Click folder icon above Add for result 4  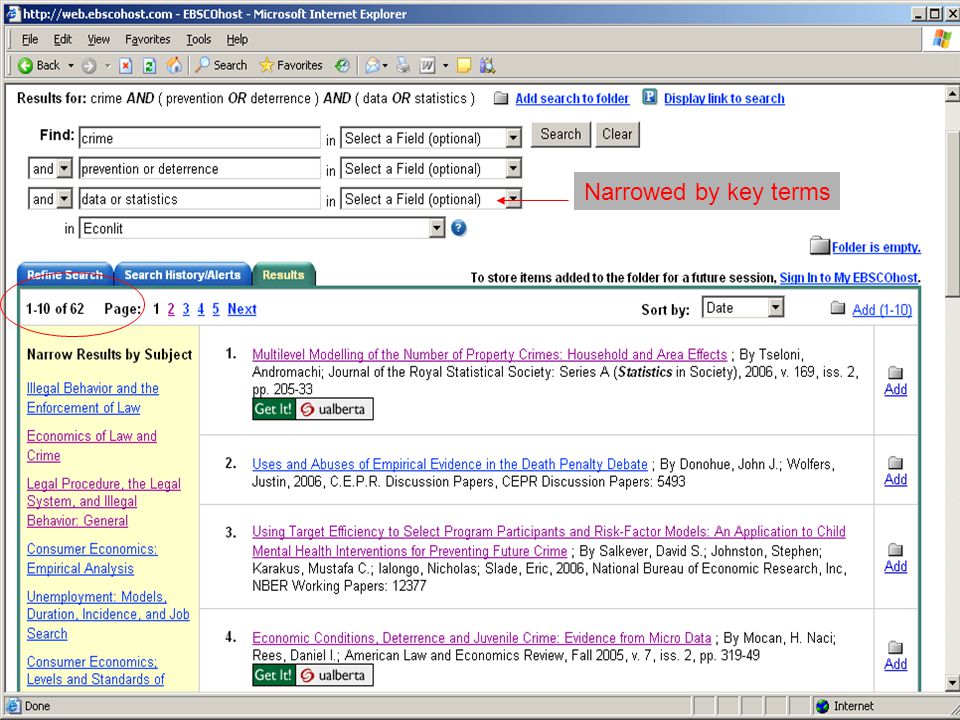(895, 647)
